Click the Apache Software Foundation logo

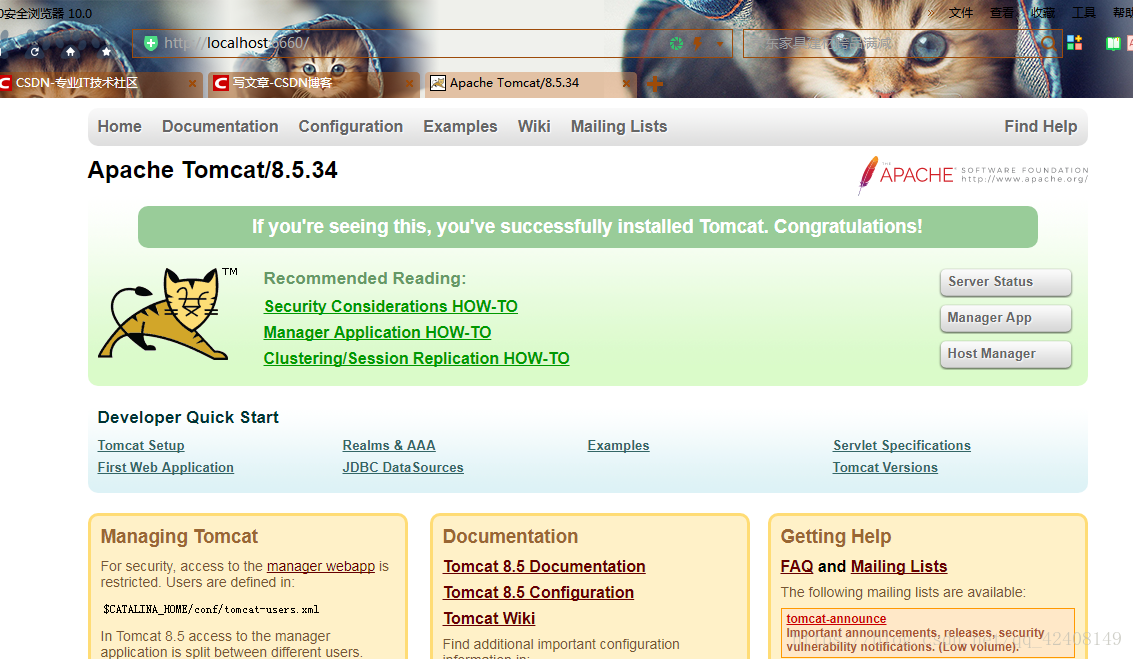pos(973,175)
